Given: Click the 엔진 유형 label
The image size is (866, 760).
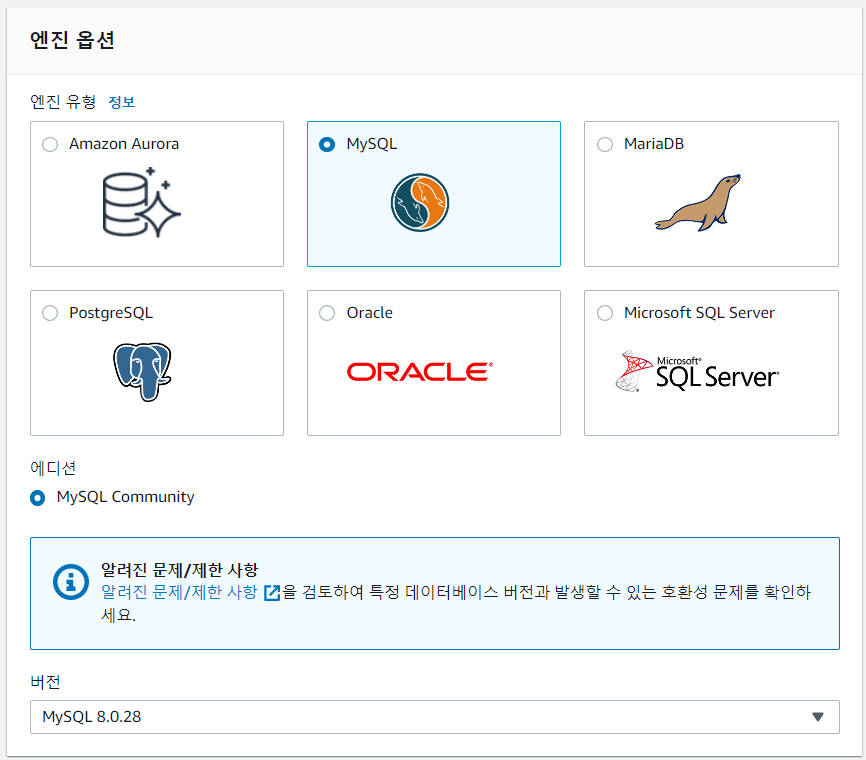Looking at the screenshot, I should 63,102.
